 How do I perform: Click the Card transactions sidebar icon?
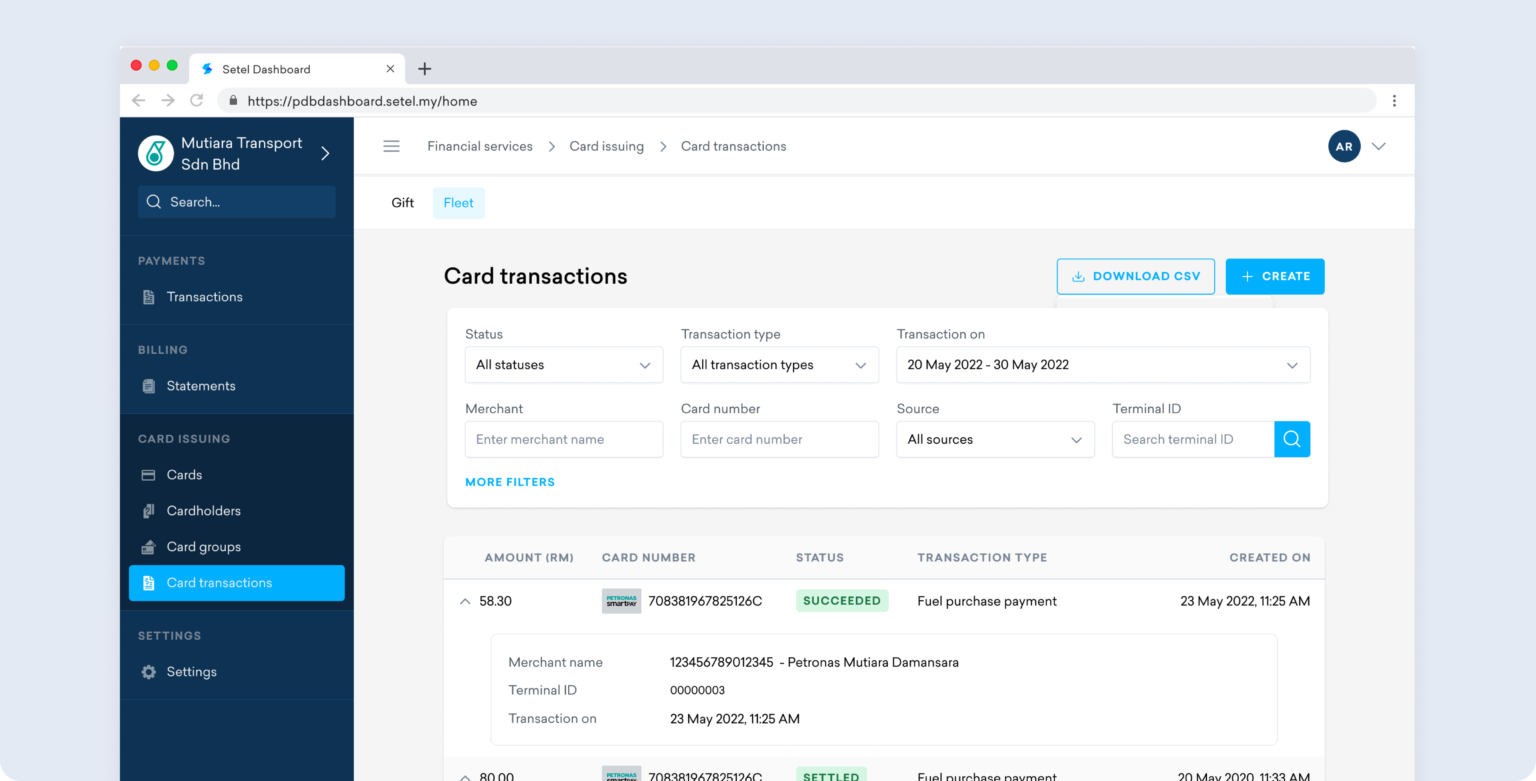coord(149,583)
